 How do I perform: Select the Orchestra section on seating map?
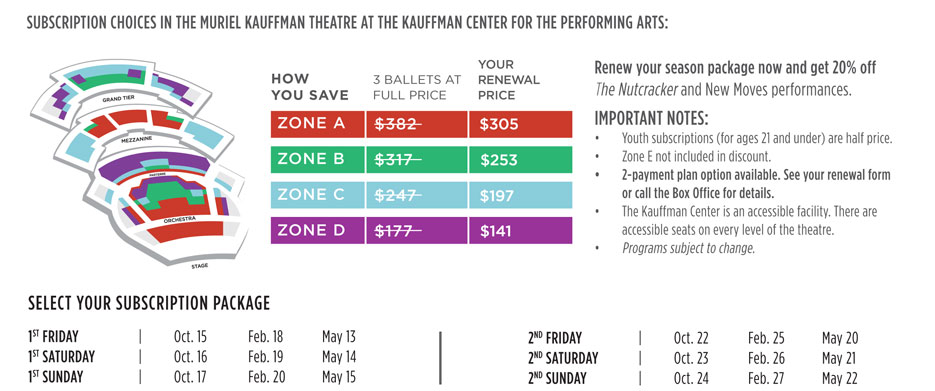(x=179, y=220)
